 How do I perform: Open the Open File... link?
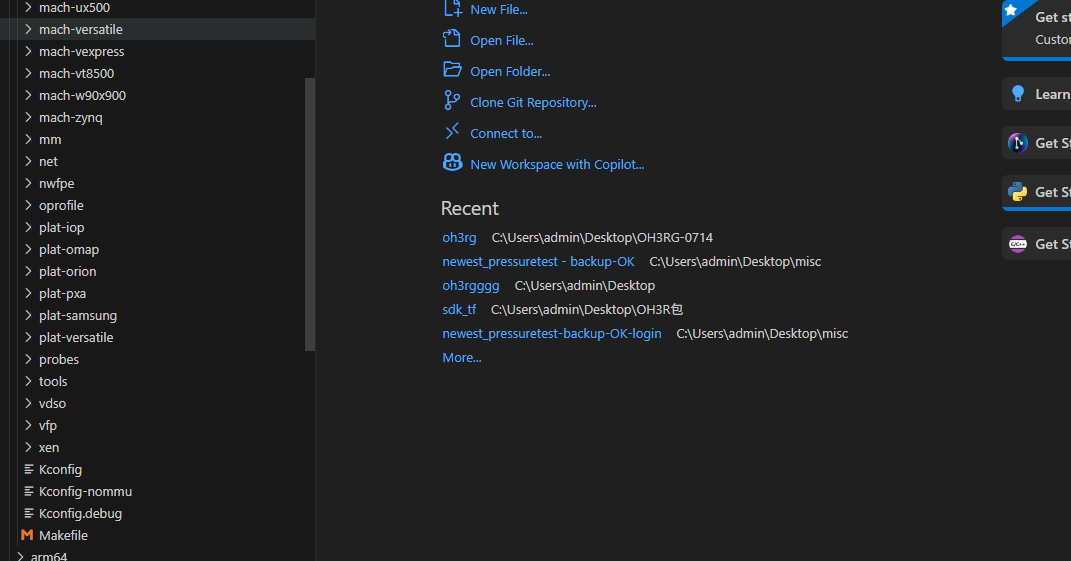(502, 40)
